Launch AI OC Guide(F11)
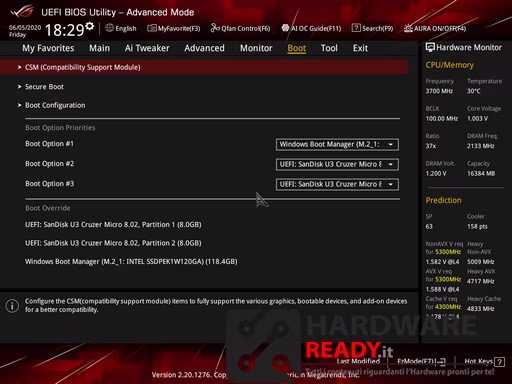 coord(311,28)
